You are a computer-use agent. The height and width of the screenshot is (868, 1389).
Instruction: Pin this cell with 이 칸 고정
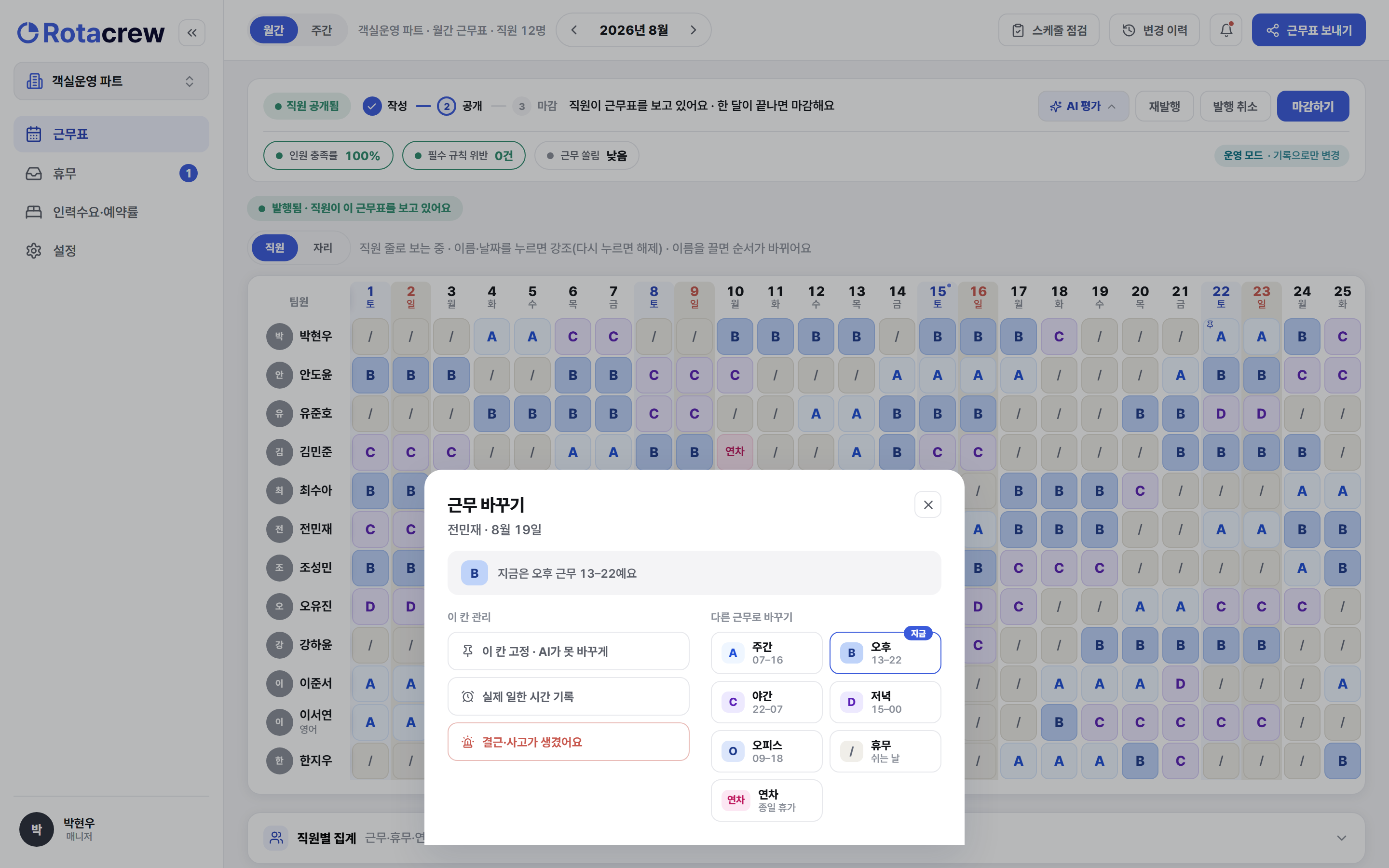(x=568, y=651)
